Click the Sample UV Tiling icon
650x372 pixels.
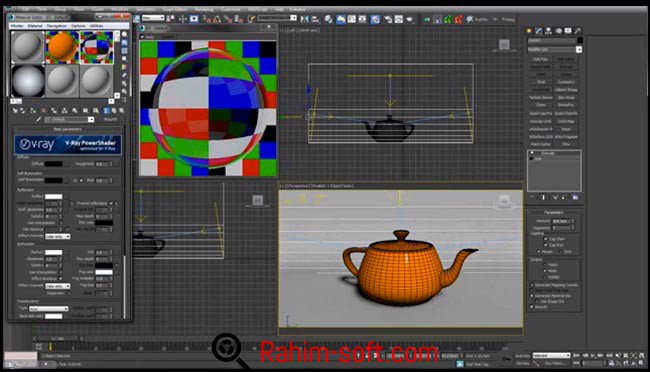click(124, 59)
